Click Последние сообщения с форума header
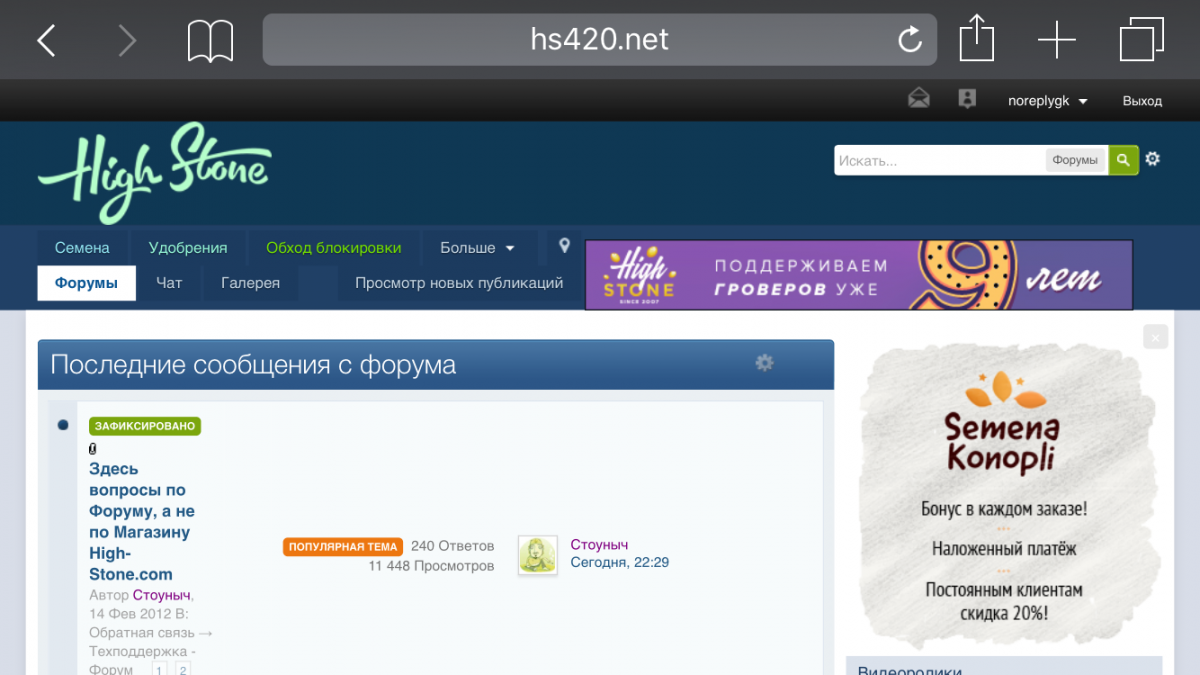Image resolution: width=1200 pixels, height=675 pixels. point(253,365)
